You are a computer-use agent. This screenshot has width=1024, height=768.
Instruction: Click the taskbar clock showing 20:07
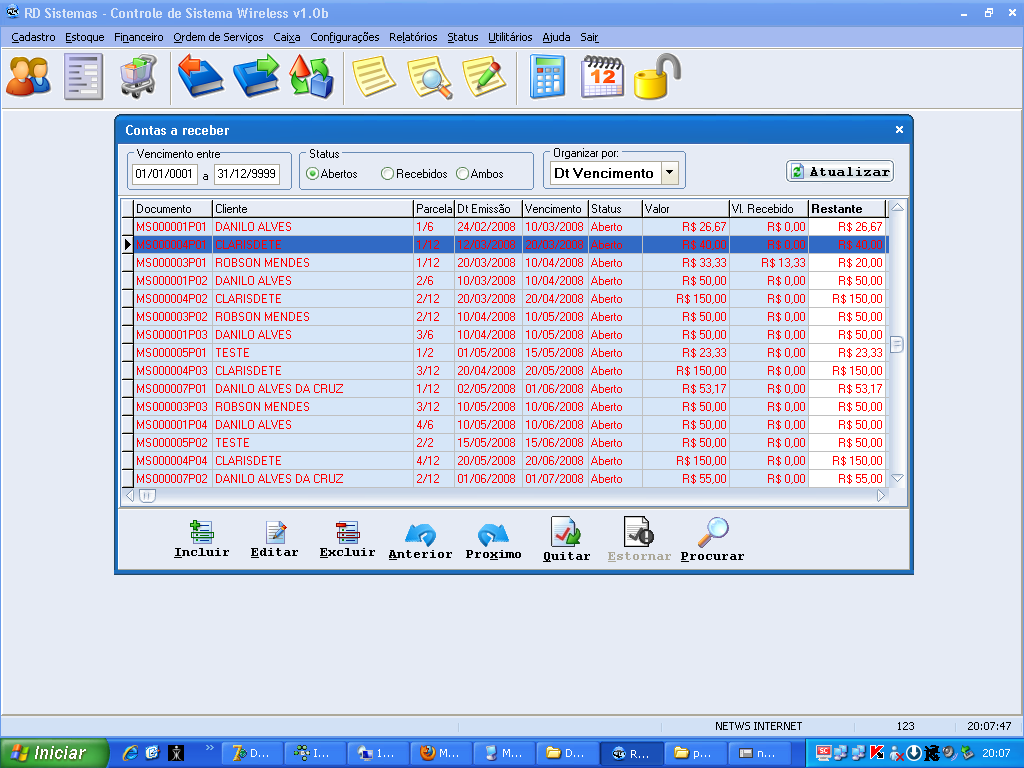[996, 753]
